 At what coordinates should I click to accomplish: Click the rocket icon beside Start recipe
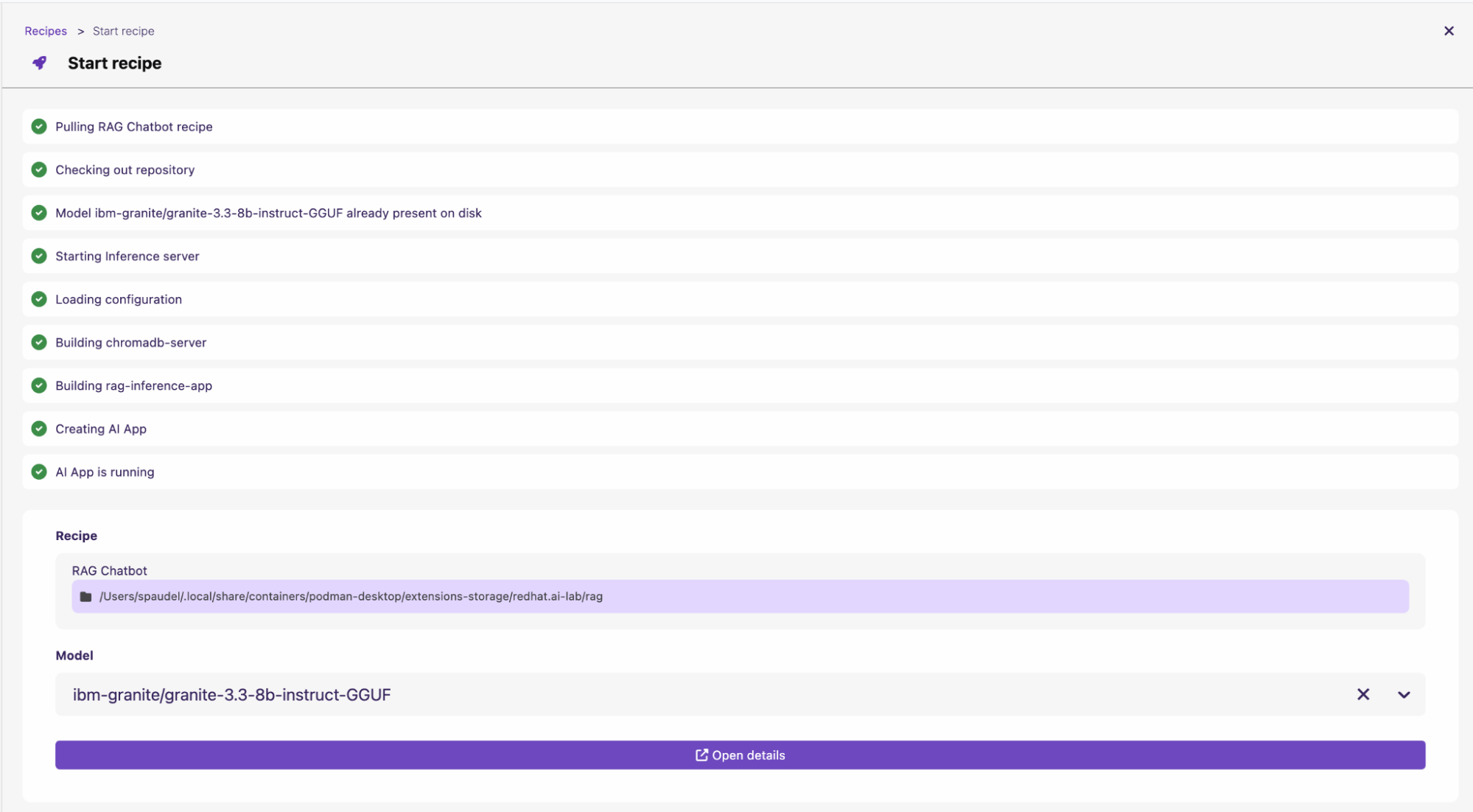40,63
